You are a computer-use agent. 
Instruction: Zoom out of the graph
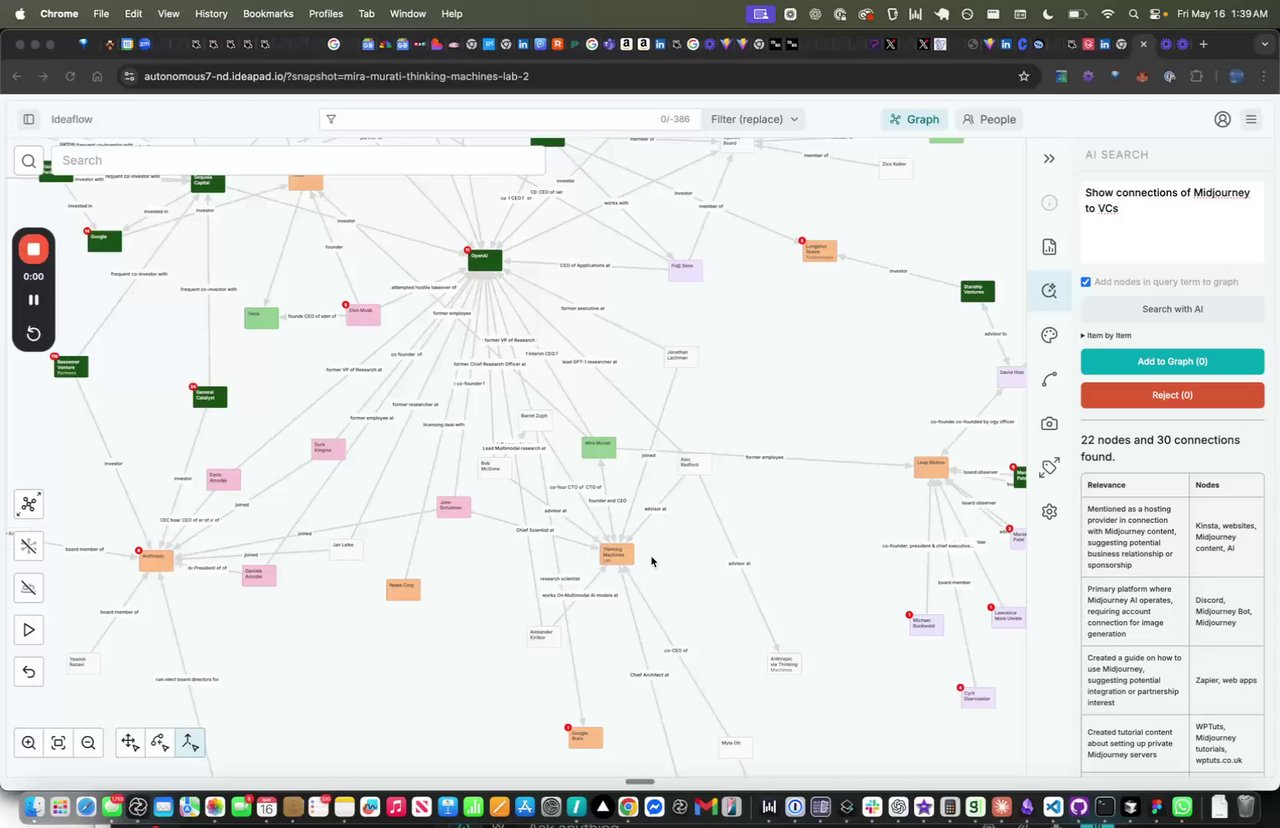click(x=88, y=743)
